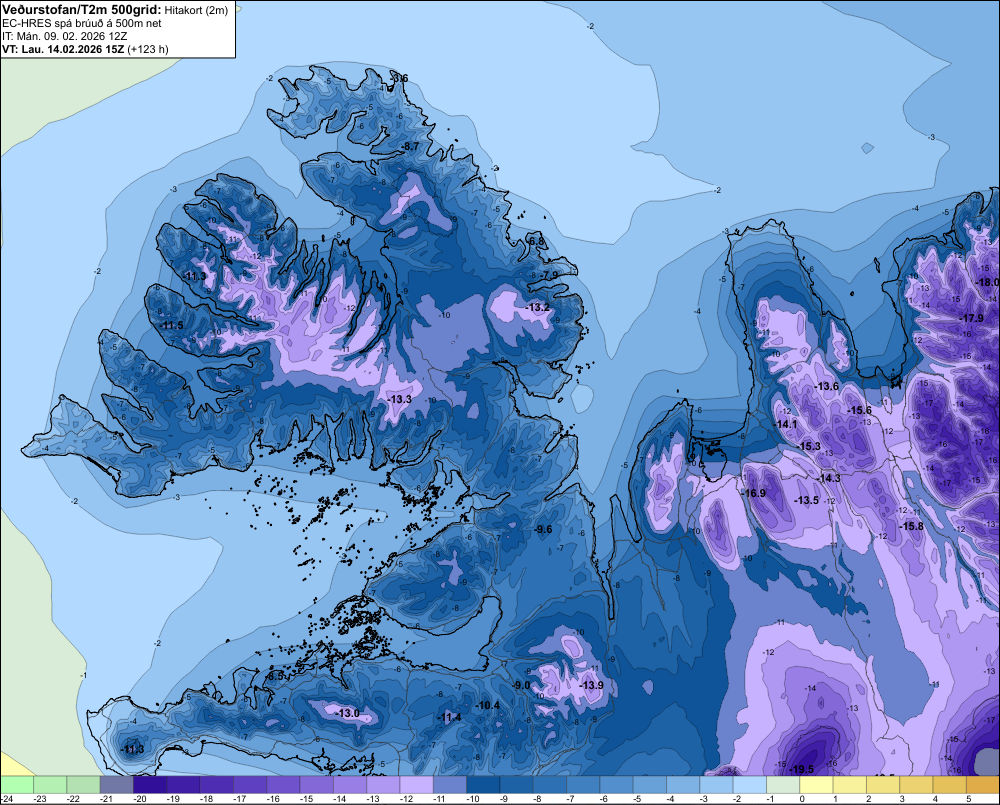Screen dimensions: 1000x805
Task: Click the -13.0 temperature value on map
Action: tap(348, 713)
